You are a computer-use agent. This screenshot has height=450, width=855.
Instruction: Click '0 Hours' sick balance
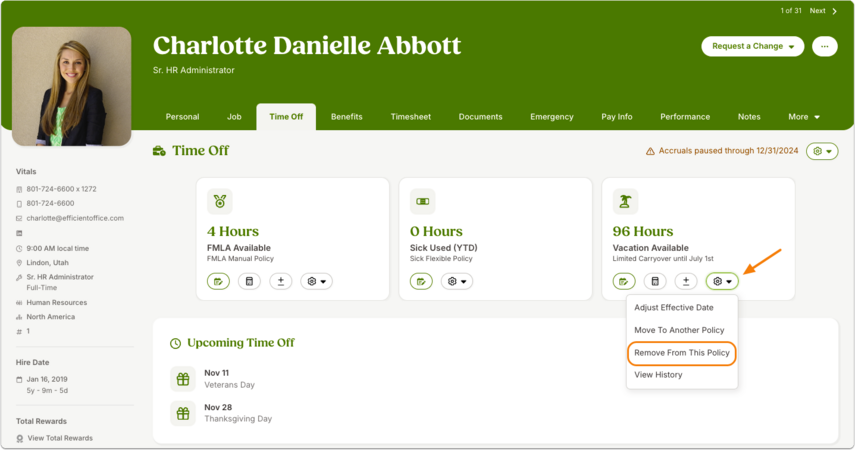click(436, 232)
